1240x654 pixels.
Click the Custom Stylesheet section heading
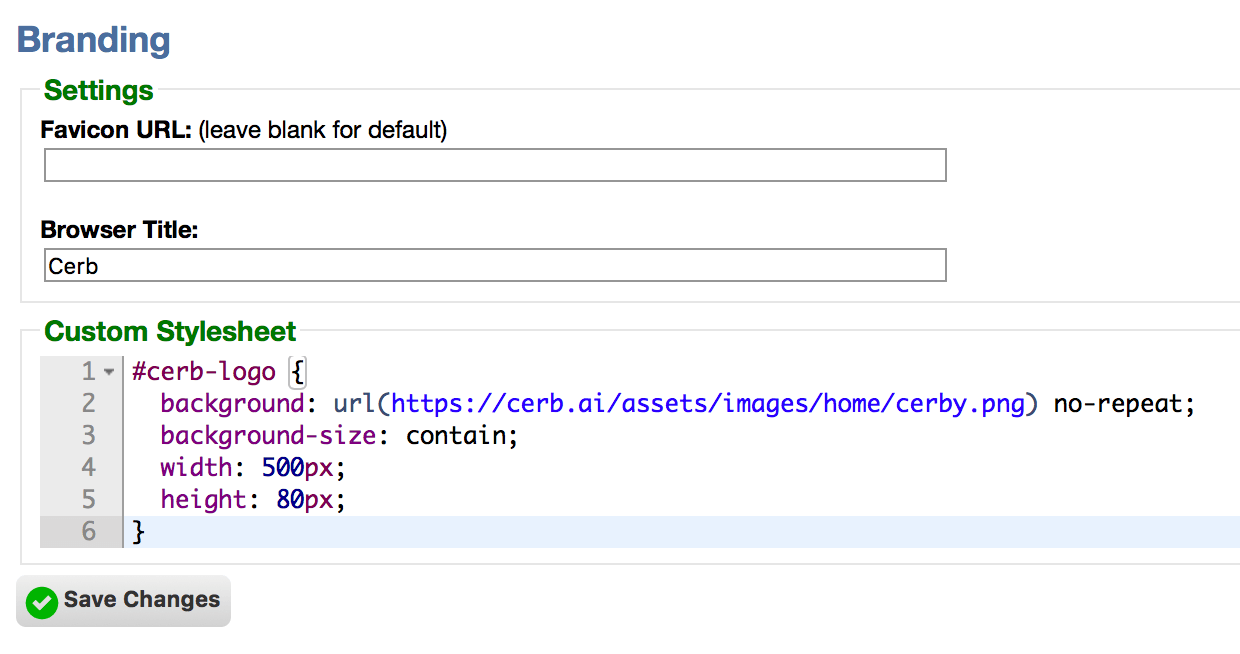click(x=171, y=332)
